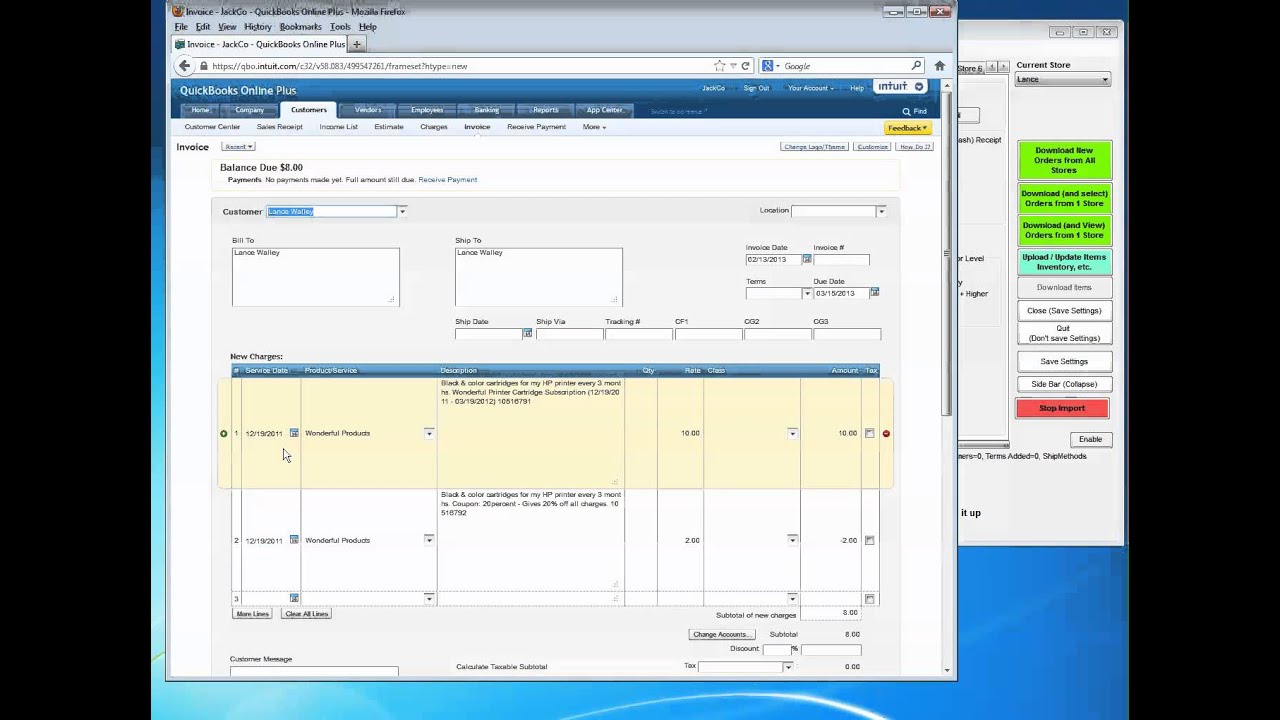Click Change Logo/Theme button
This screenshot has width=1280, height=720.
coord(815,147)
